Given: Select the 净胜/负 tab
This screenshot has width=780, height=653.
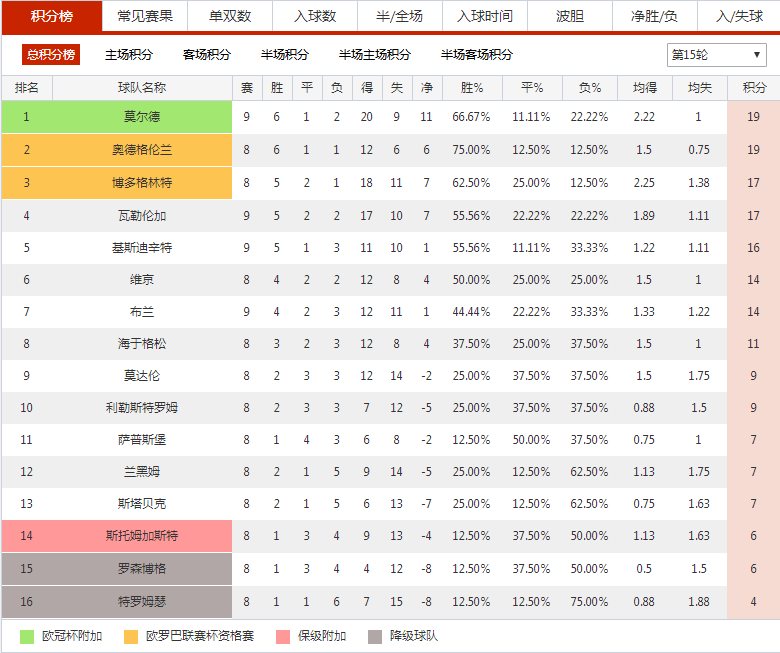Looking at the screenshot, I should pos(655,16).
